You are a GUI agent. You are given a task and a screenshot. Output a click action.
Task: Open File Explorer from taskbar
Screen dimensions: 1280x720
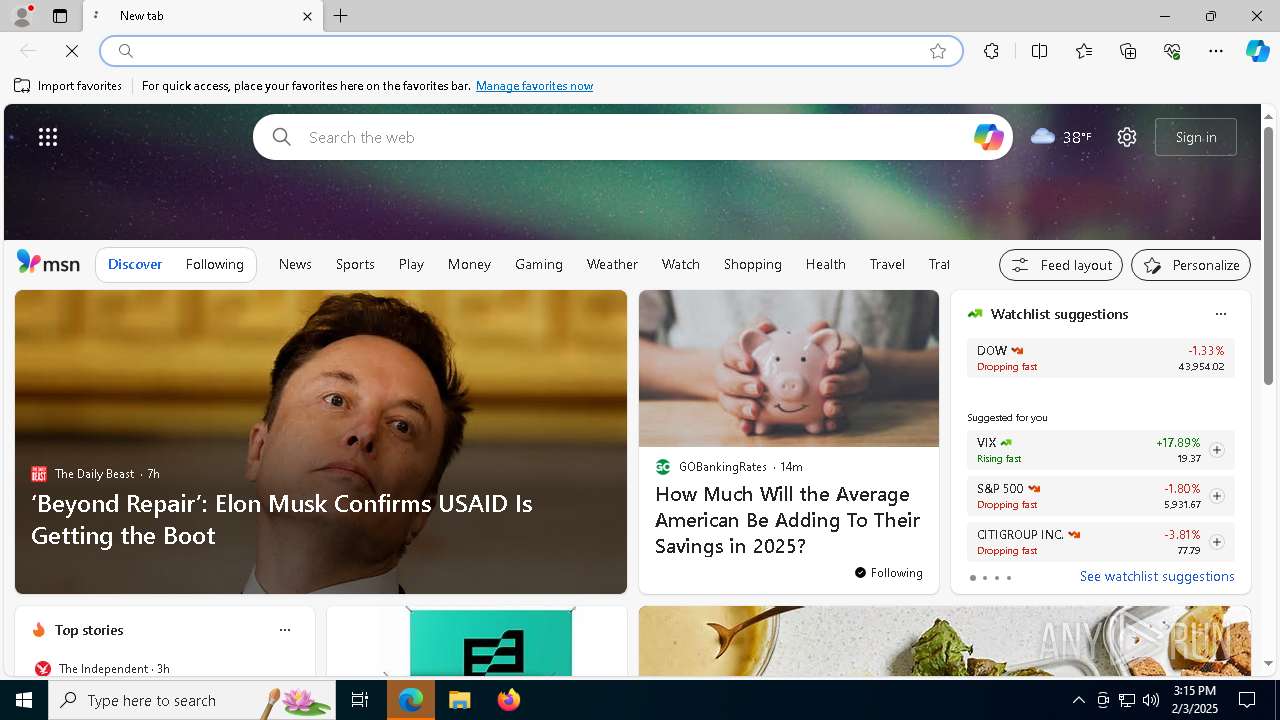(x=459, y=700)
